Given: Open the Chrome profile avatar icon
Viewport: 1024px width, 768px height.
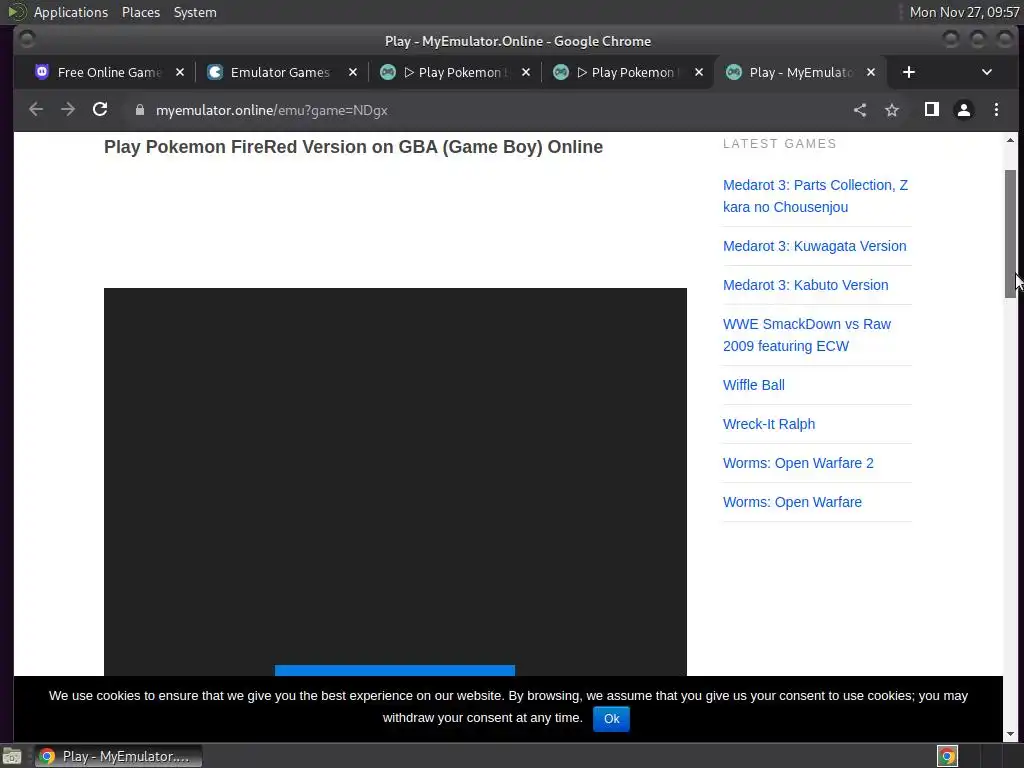Looking at the screenshot, I should [x=964, y=110].
